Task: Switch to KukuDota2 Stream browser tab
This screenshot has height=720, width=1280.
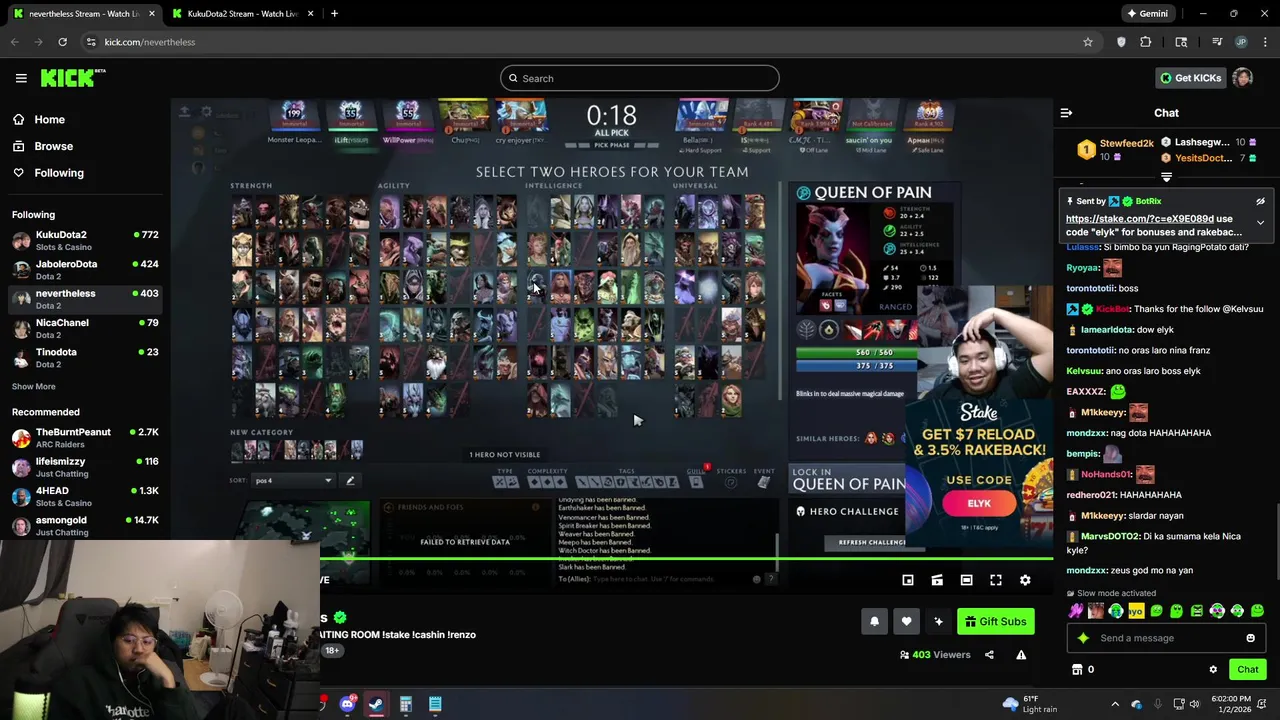Action: point(243,14)
